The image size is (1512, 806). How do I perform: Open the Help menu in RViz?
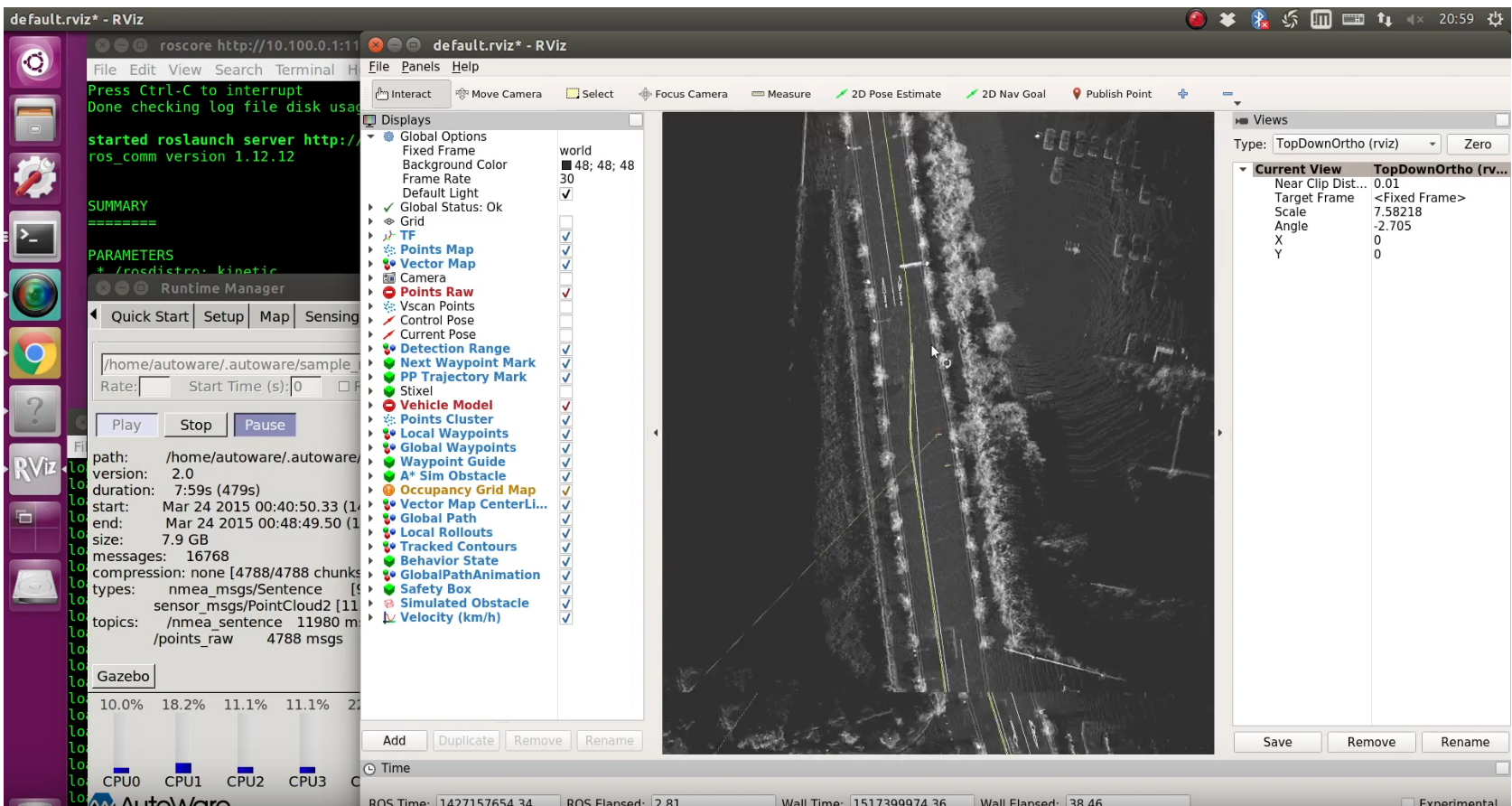(466, 67)
